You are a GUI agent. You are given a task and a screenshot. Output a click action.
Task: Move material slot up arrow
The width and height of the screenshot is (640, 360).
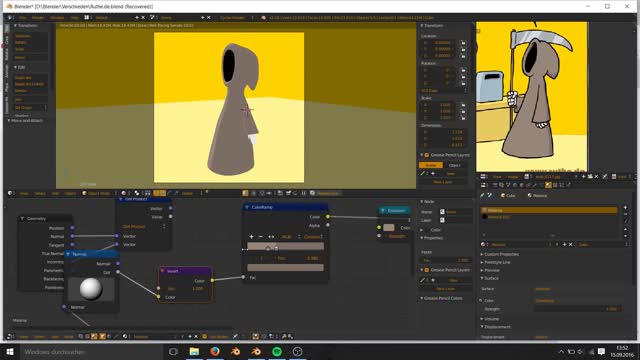point(625,229)
